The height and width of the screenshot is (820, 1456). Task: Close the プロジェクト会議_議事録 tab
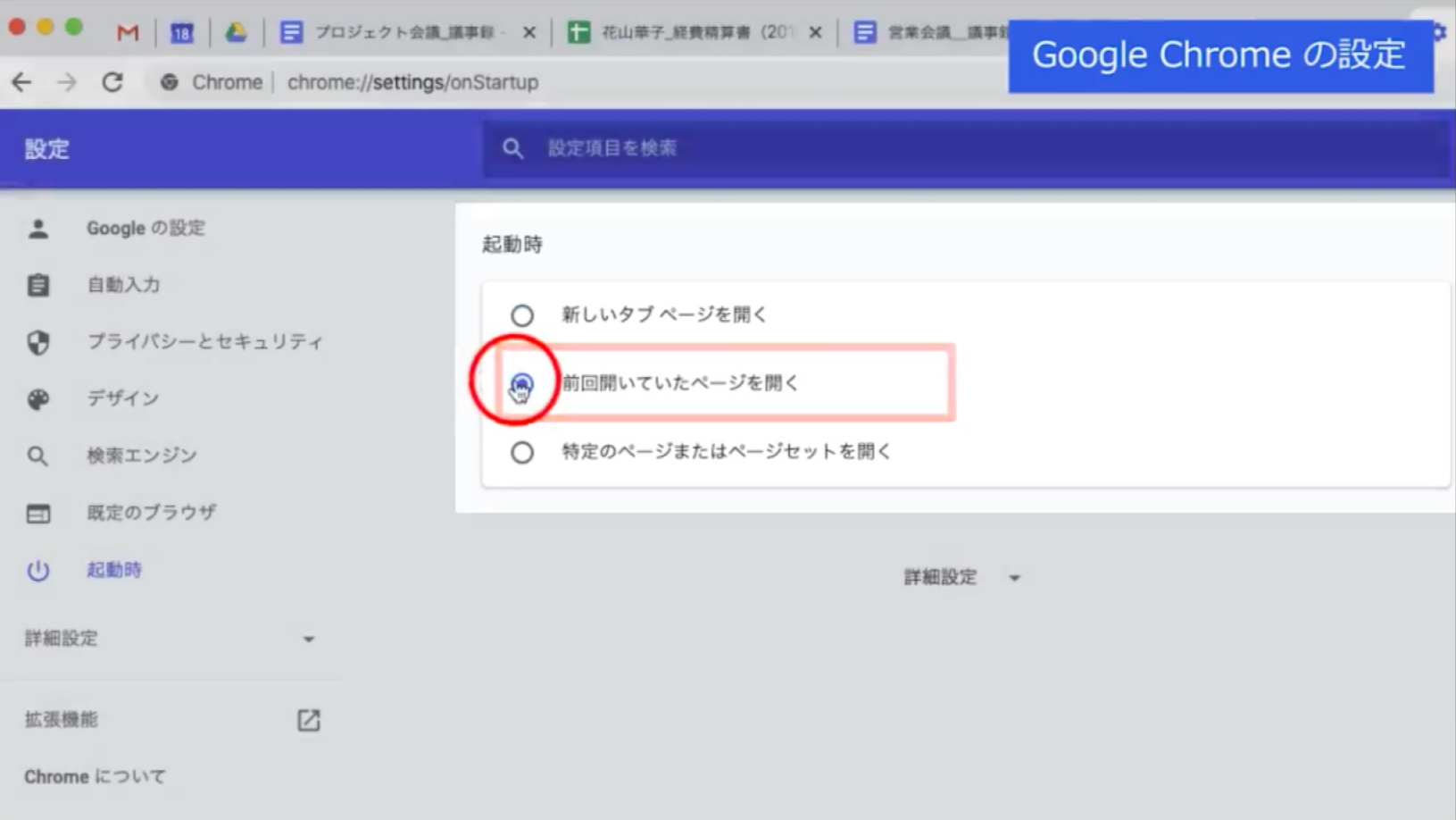point(529,33)
